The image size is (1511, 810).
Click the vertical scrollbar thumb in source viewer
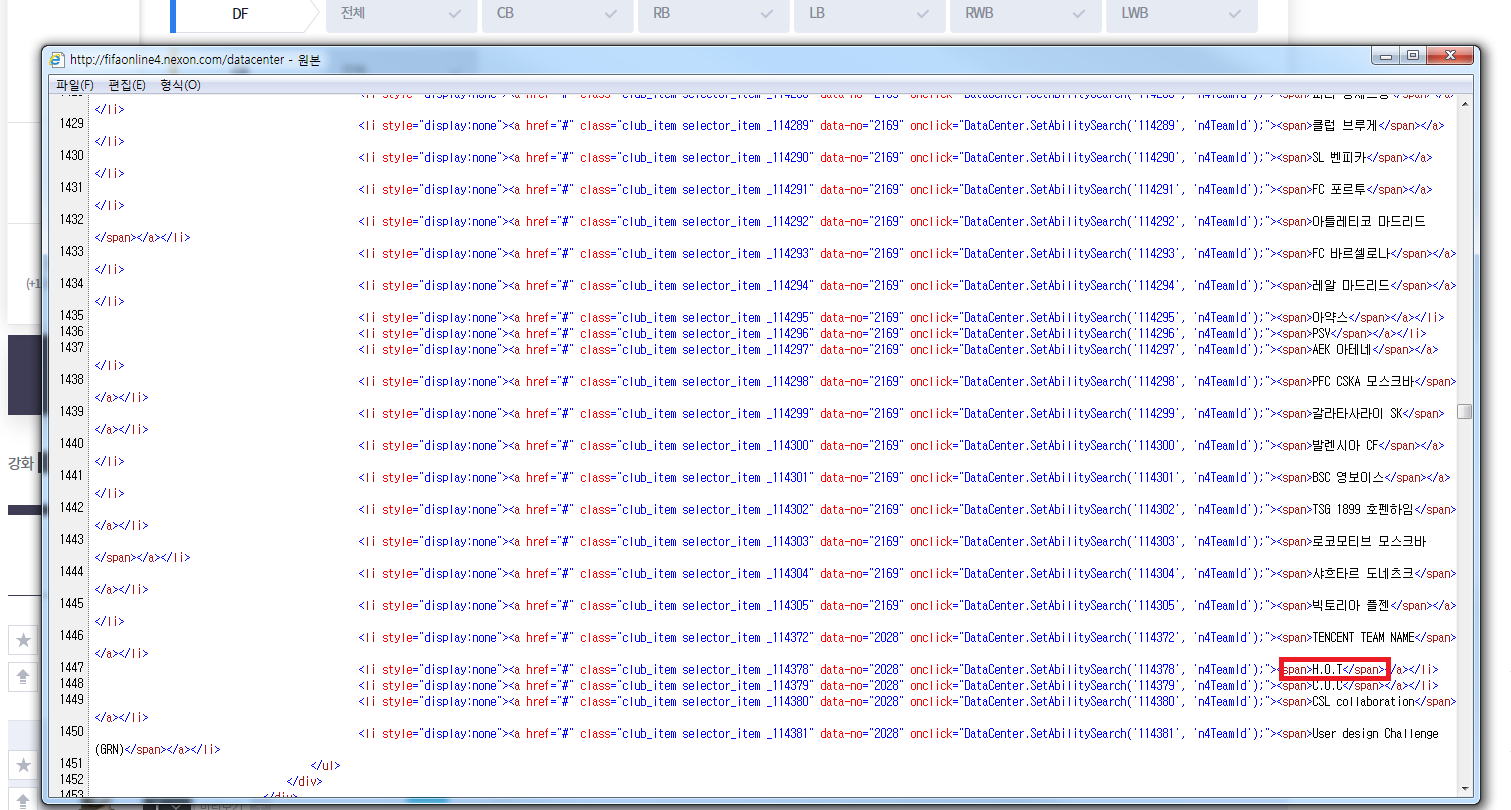coord(1464,412)
